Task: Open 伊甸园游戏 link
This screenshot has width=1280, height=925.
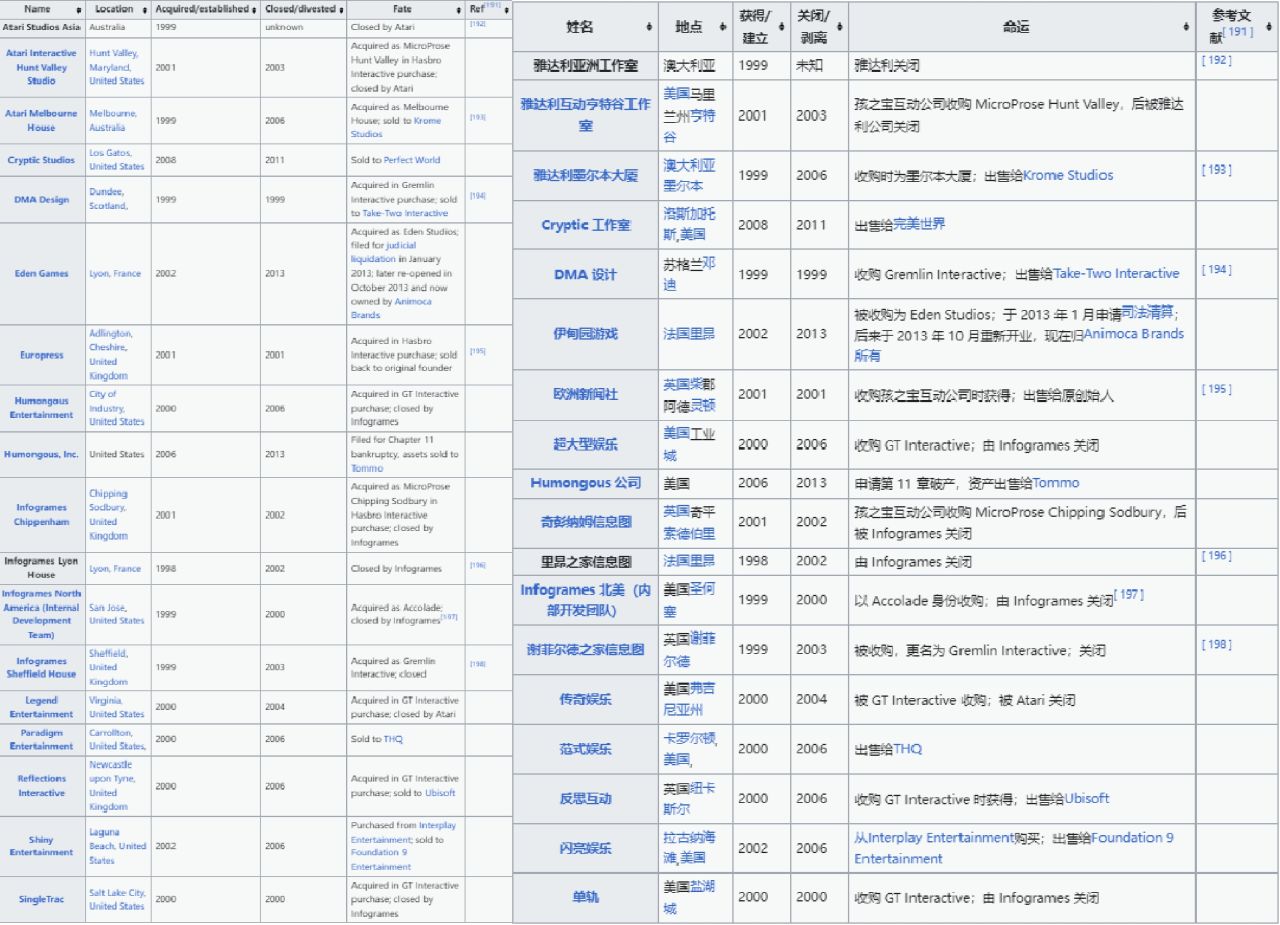Action: click(585, 334)
